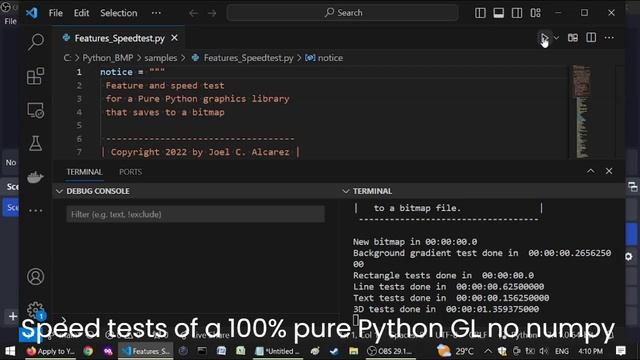
Task: Open the clock showing 4:10 PM
Action: pos(591,351)
